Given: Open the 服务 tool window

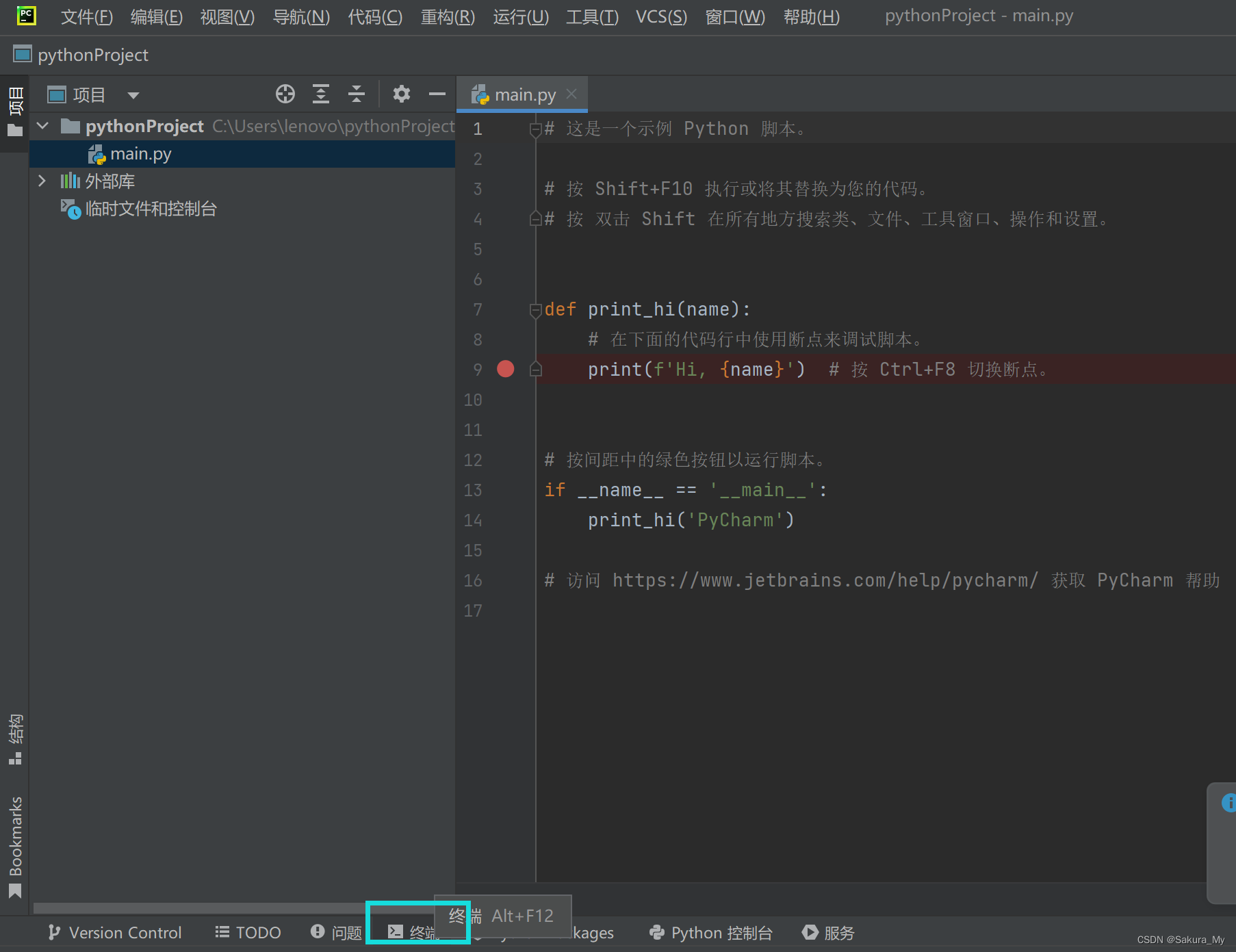Looking at the screenshot, I should (827, 932).
